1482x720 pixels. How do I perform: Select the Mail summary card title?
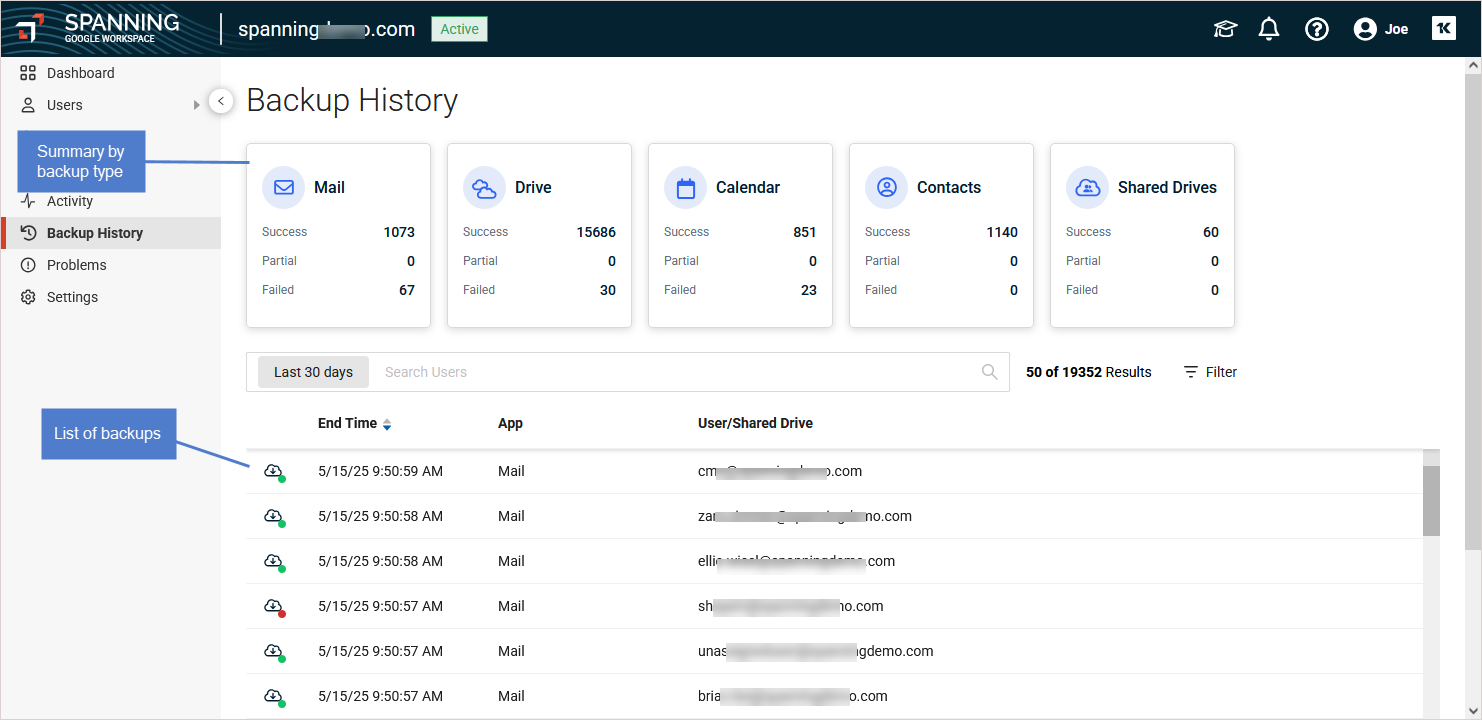[x=329, y=187]
